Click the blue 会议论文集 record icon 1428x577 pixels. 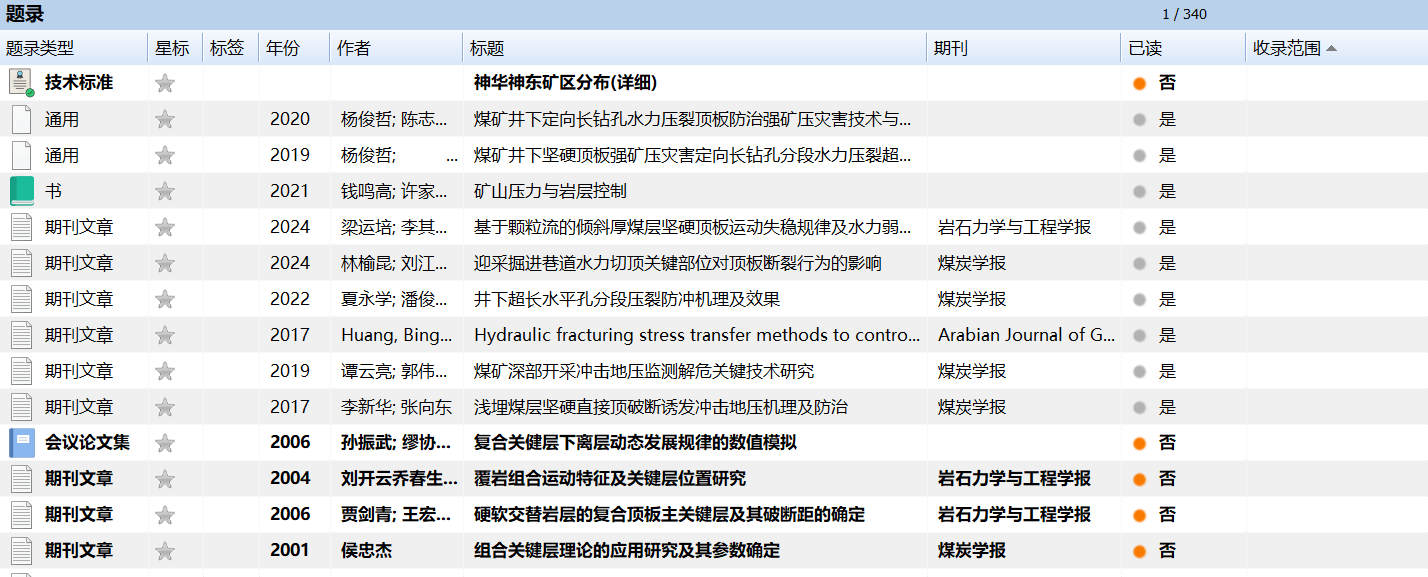(x=21, y=443)
